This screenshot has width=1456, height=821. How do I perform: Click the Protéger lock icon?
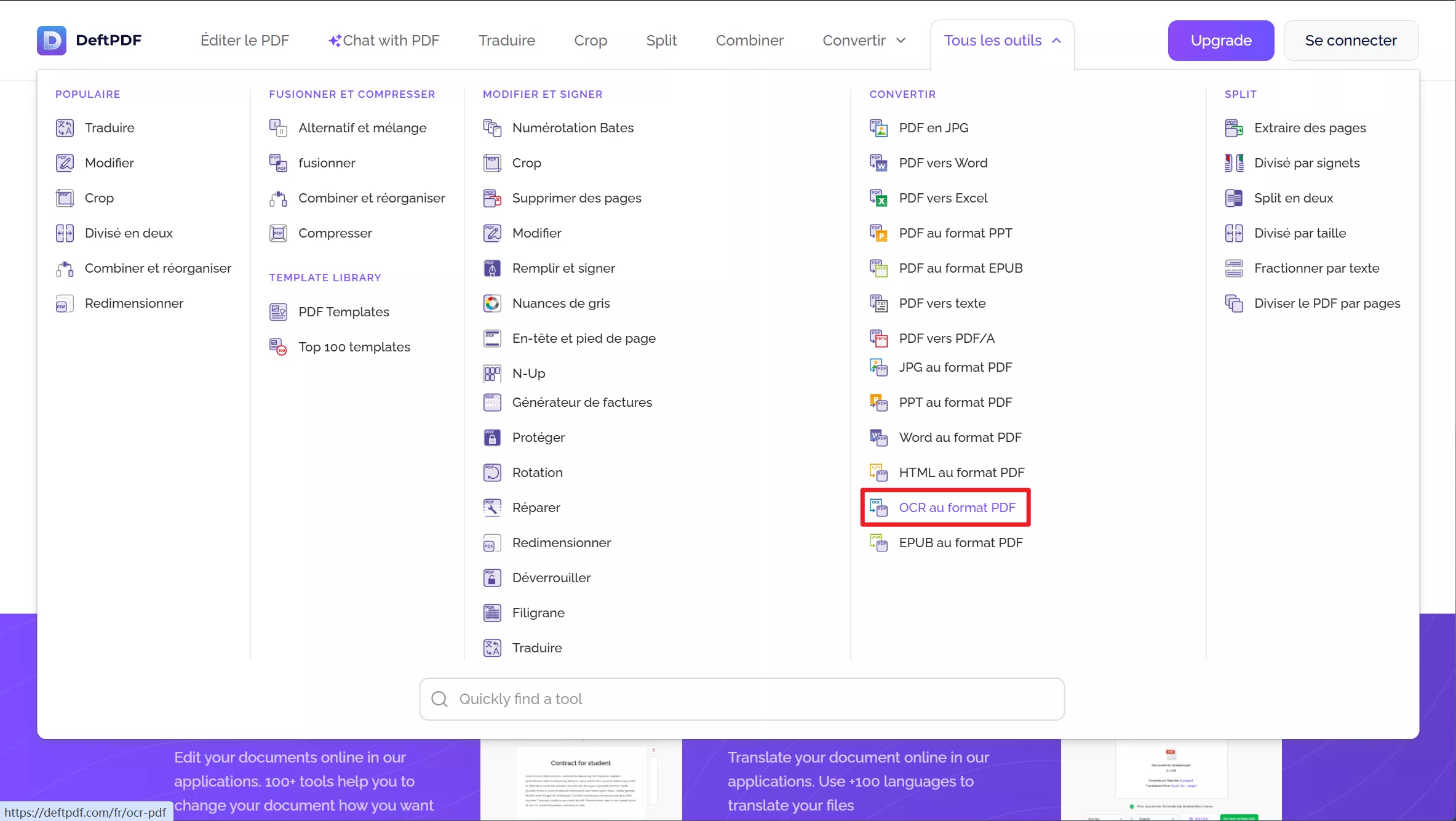point(492,438)
